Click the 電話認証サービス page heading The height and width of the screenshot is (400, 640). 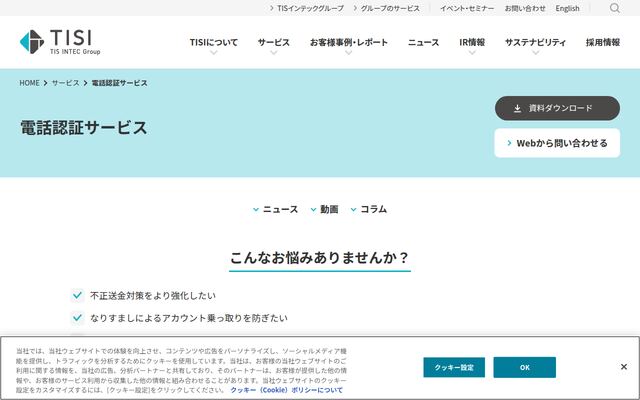tap(84, 127)
